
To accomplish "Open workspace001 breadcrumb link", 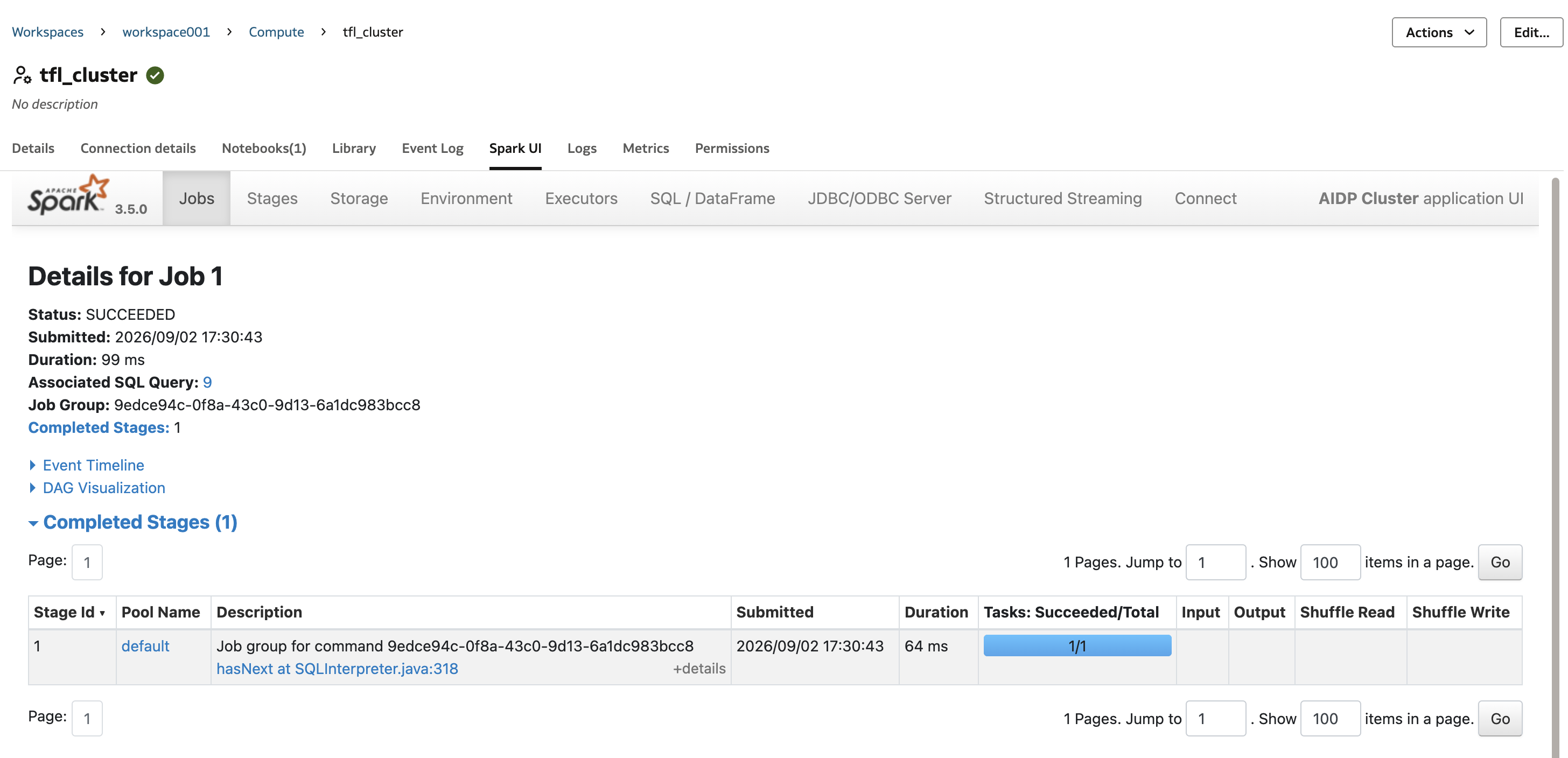I will pos(166,32).
